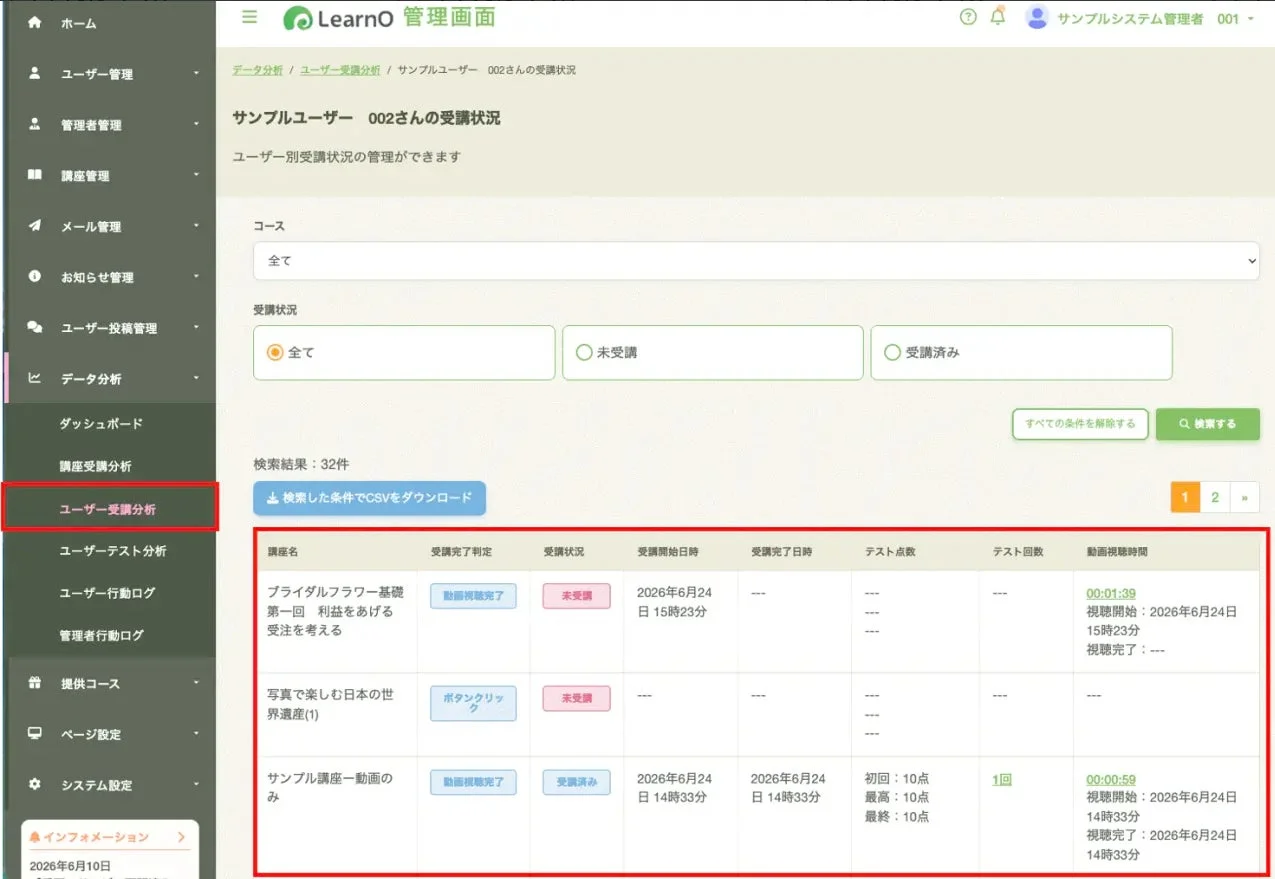The height and width of the screenshot is (879, 1275).
Task: Go to pagination page 2
Action: click(x=1215, y=497)
